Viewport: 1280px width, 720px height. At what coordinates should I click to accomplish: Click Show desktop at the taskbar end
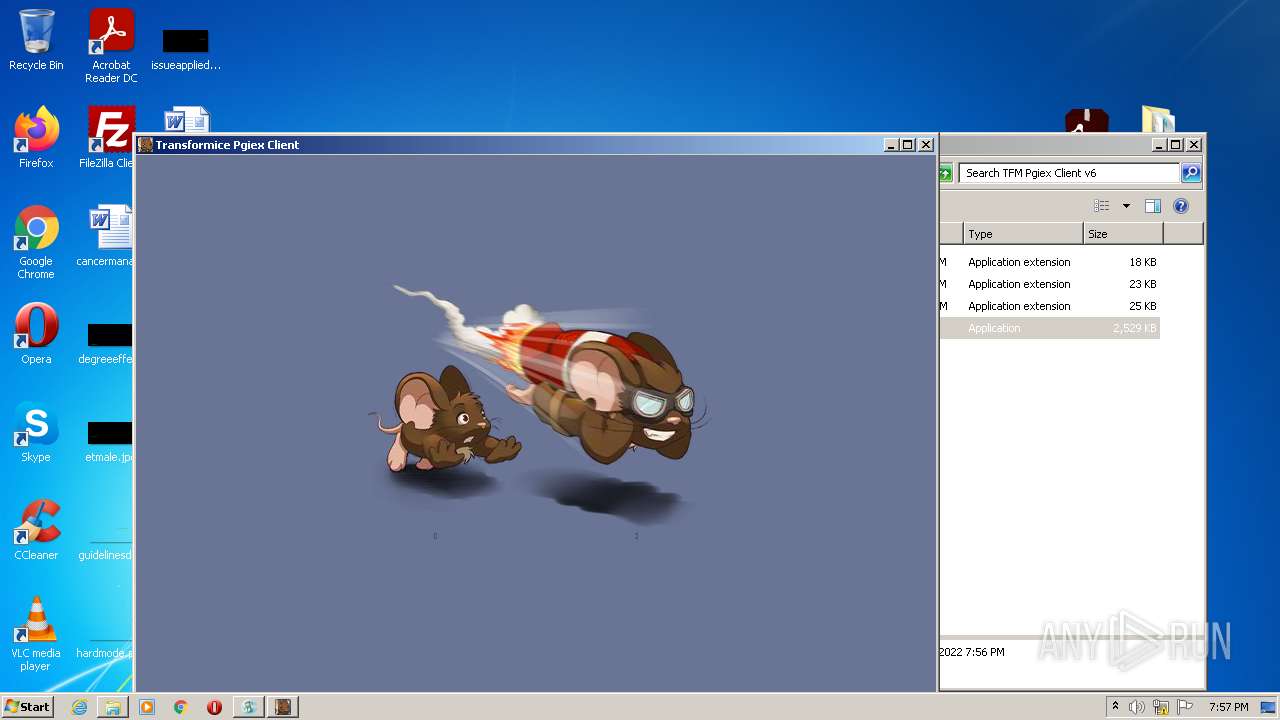point(1270,707)
